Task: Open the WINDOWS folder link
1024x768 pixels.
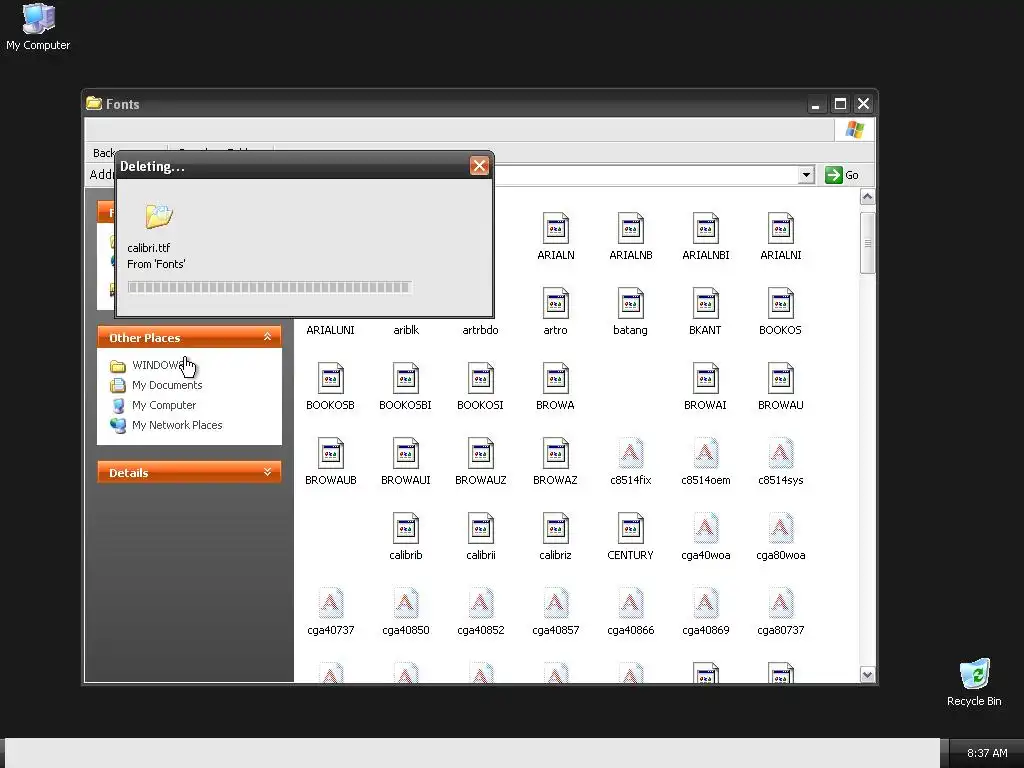Action: 157,365
